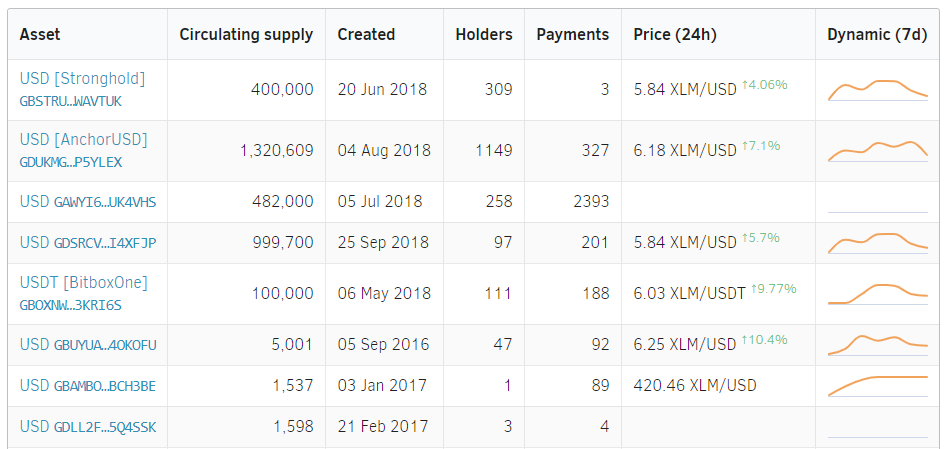The image size is (949, 449).
Task: Sort by the Created column header
Action: [x=366, y=34]
